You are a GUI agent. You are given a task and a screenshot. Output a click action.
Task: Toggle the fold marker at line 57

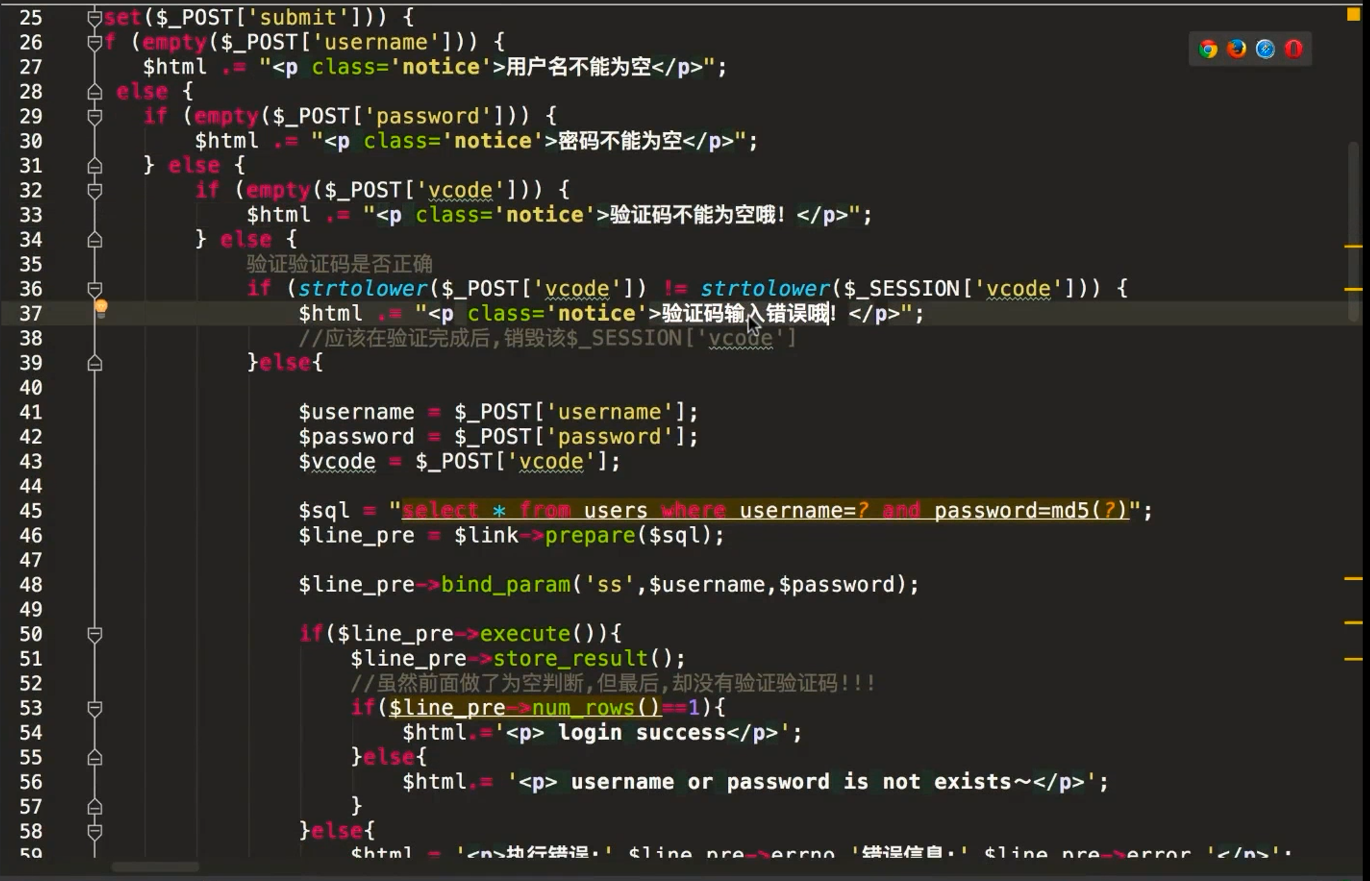click(x=95, y=806)
